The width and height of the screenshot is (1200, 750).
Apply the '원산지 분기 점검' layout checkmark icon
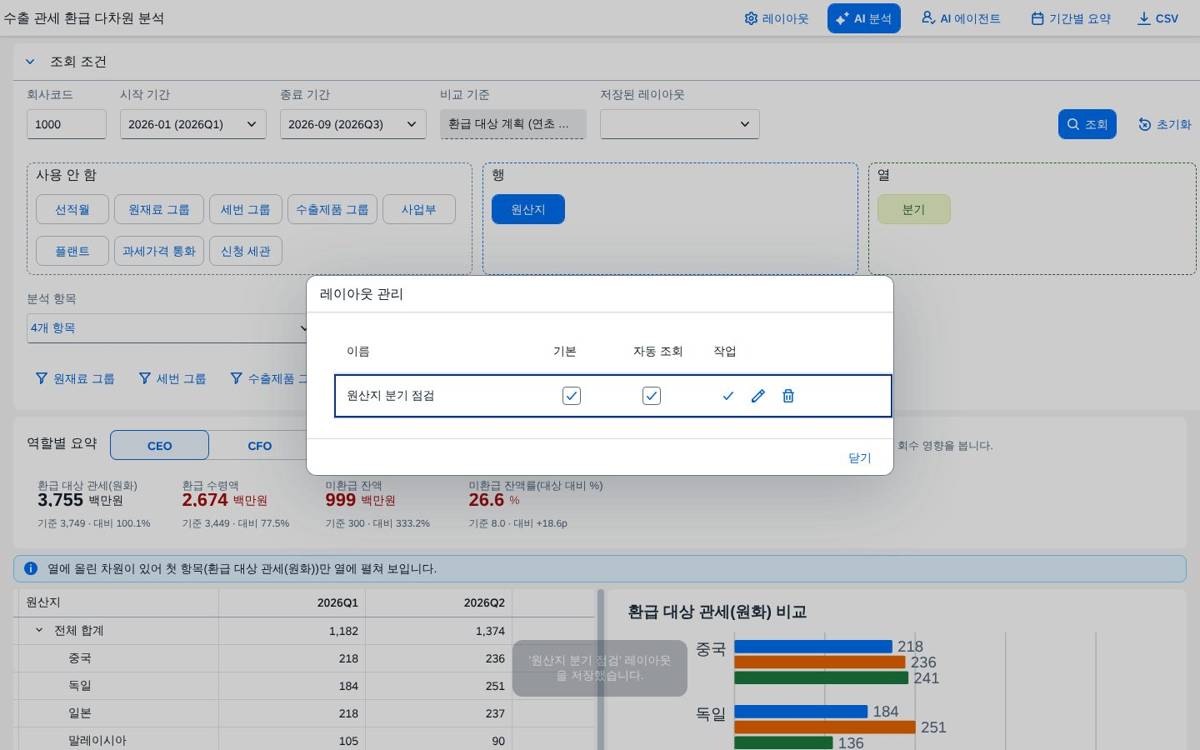click(x=728, y=396)
